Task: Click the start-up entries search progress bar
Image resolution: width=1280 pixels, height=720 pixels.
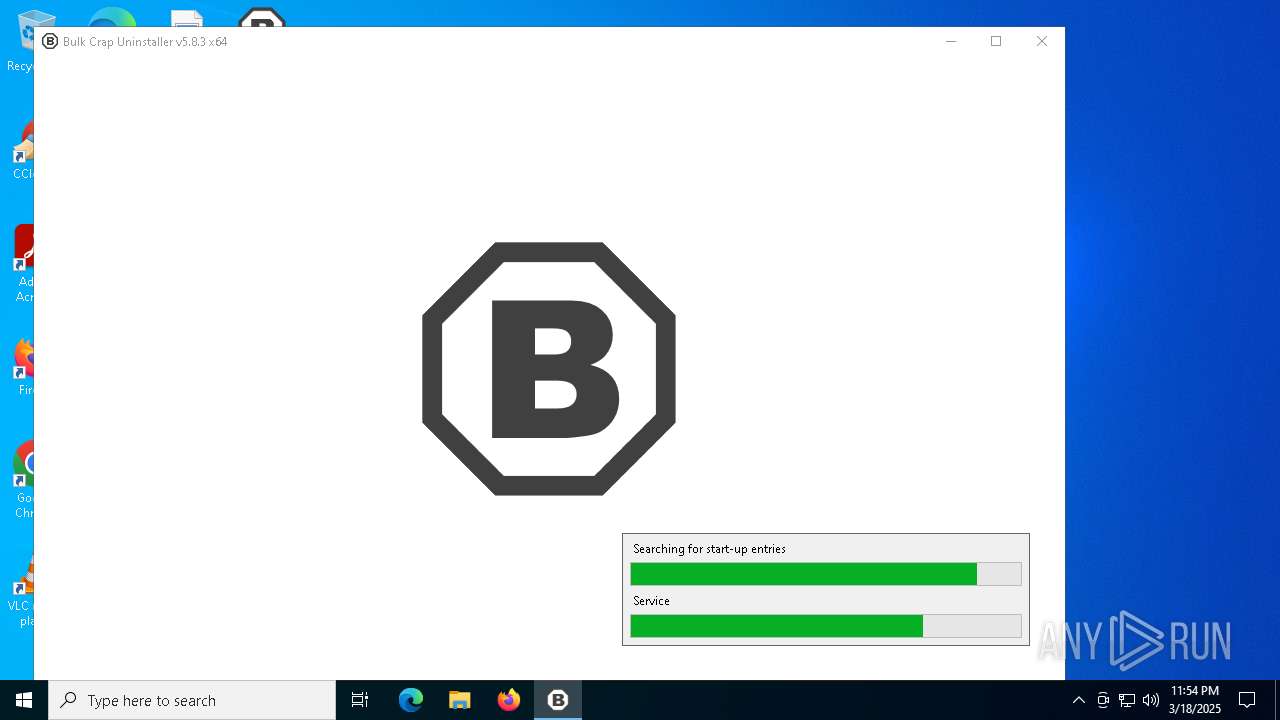Action: 826,574
